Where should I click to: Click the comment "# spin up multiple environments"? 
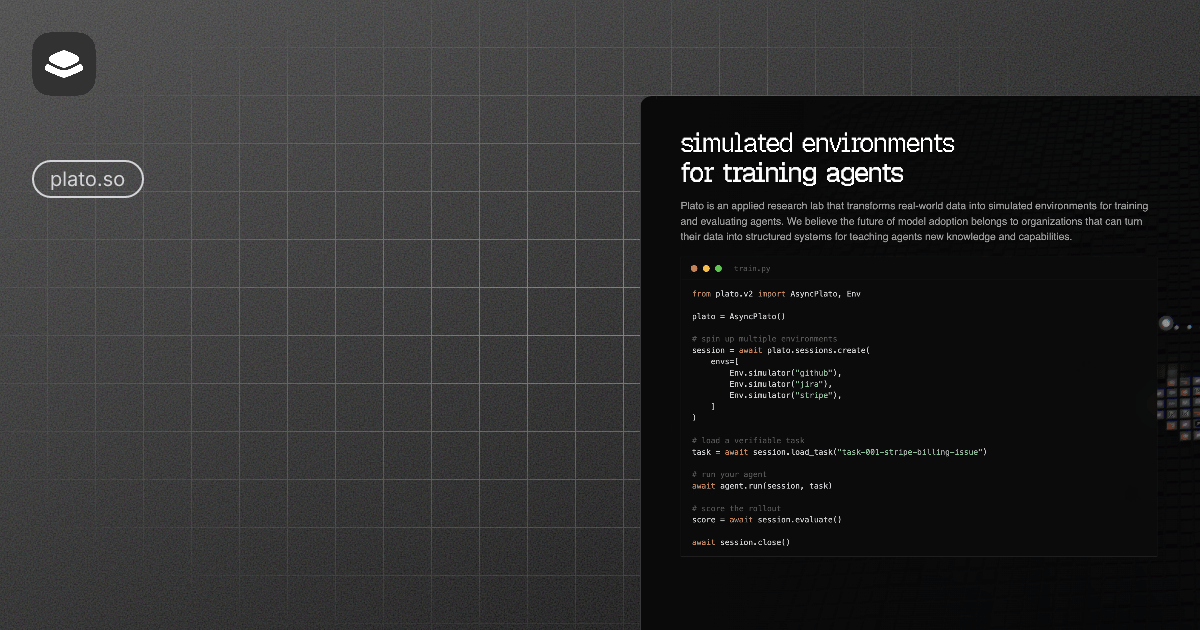click(765, 339)
